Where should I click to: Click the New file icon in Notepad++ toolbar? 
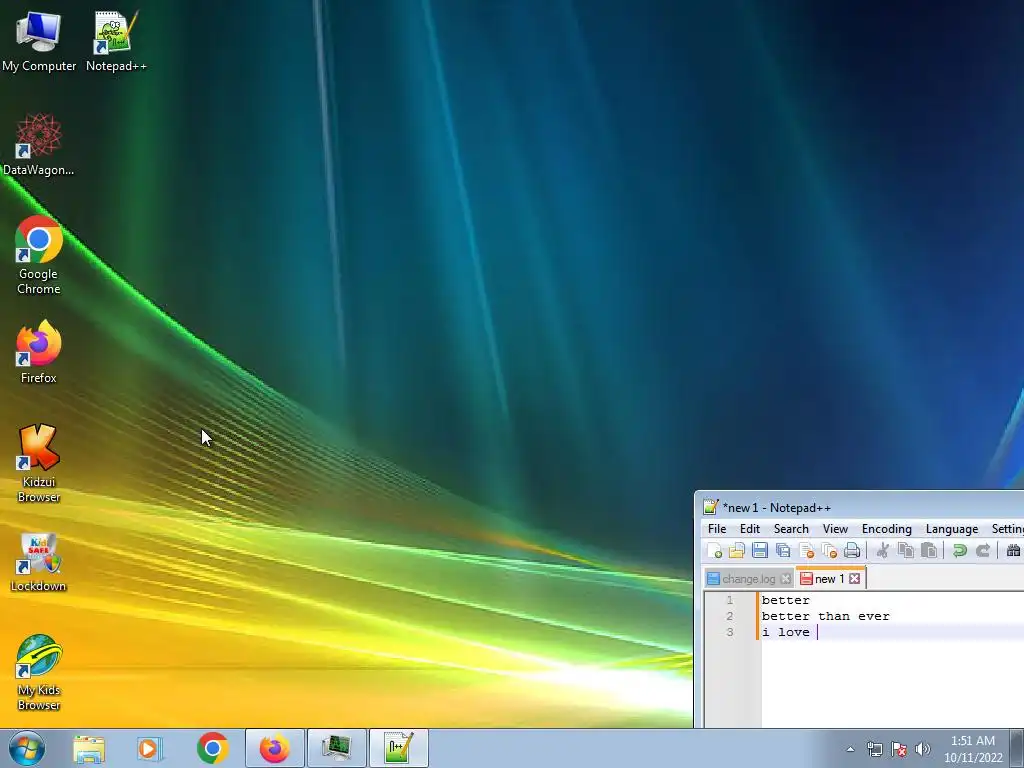(x=714, y=551)
